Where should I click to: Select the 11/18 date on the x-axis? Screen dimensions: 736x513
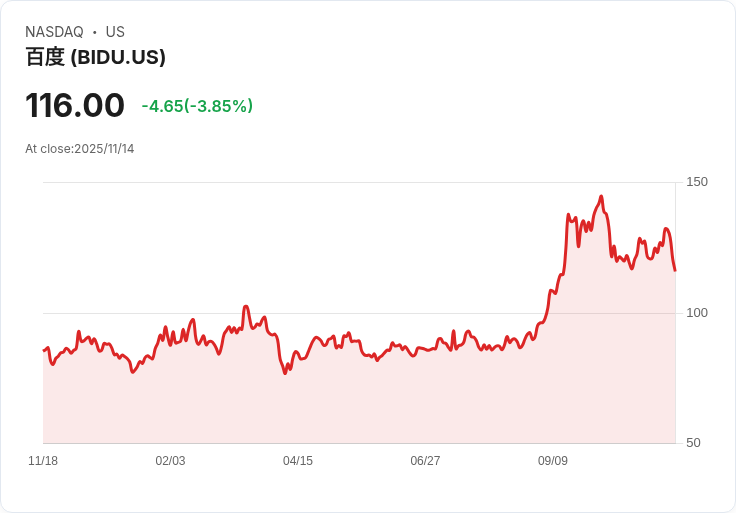click(43, 461)
